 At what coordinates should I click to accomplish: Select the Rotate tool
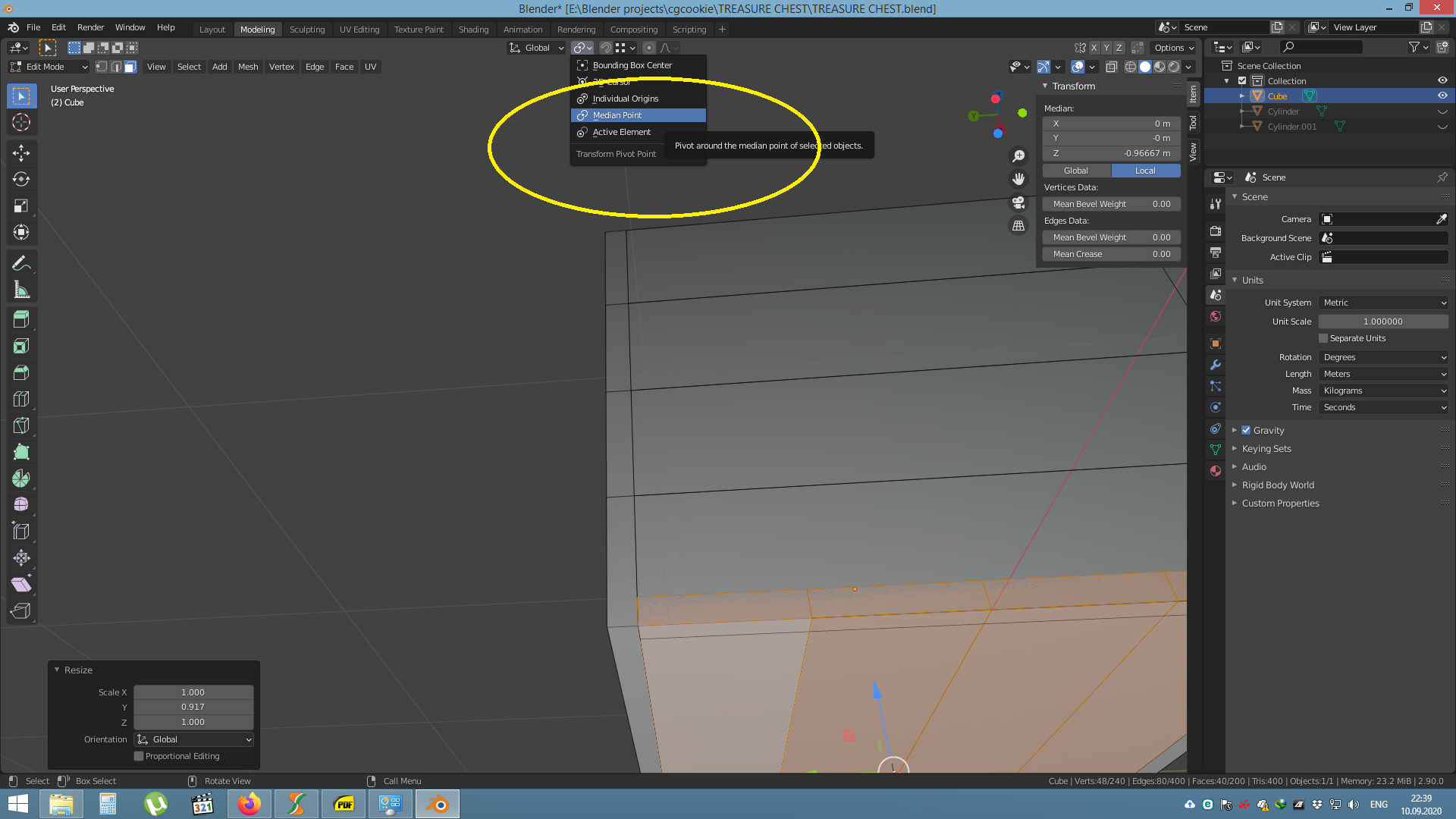point(21,179)
